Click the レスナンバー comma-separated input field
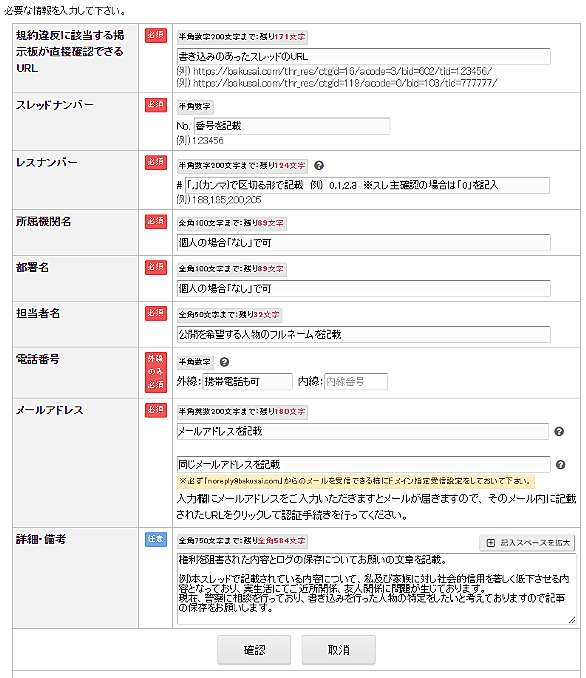 tap(367, 185)
